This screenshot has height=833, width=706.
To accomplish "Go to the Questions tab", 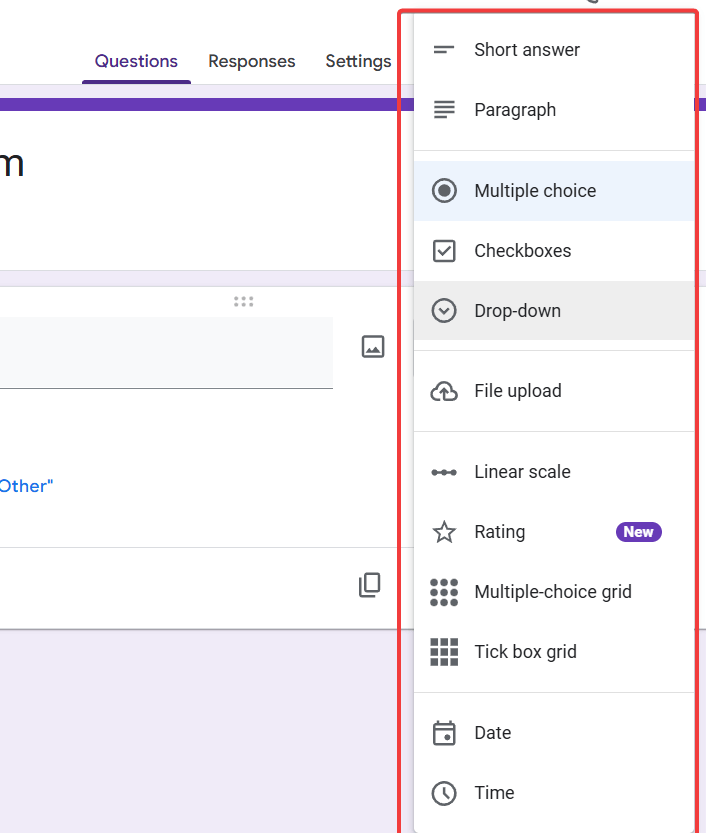I will [136, 62].
